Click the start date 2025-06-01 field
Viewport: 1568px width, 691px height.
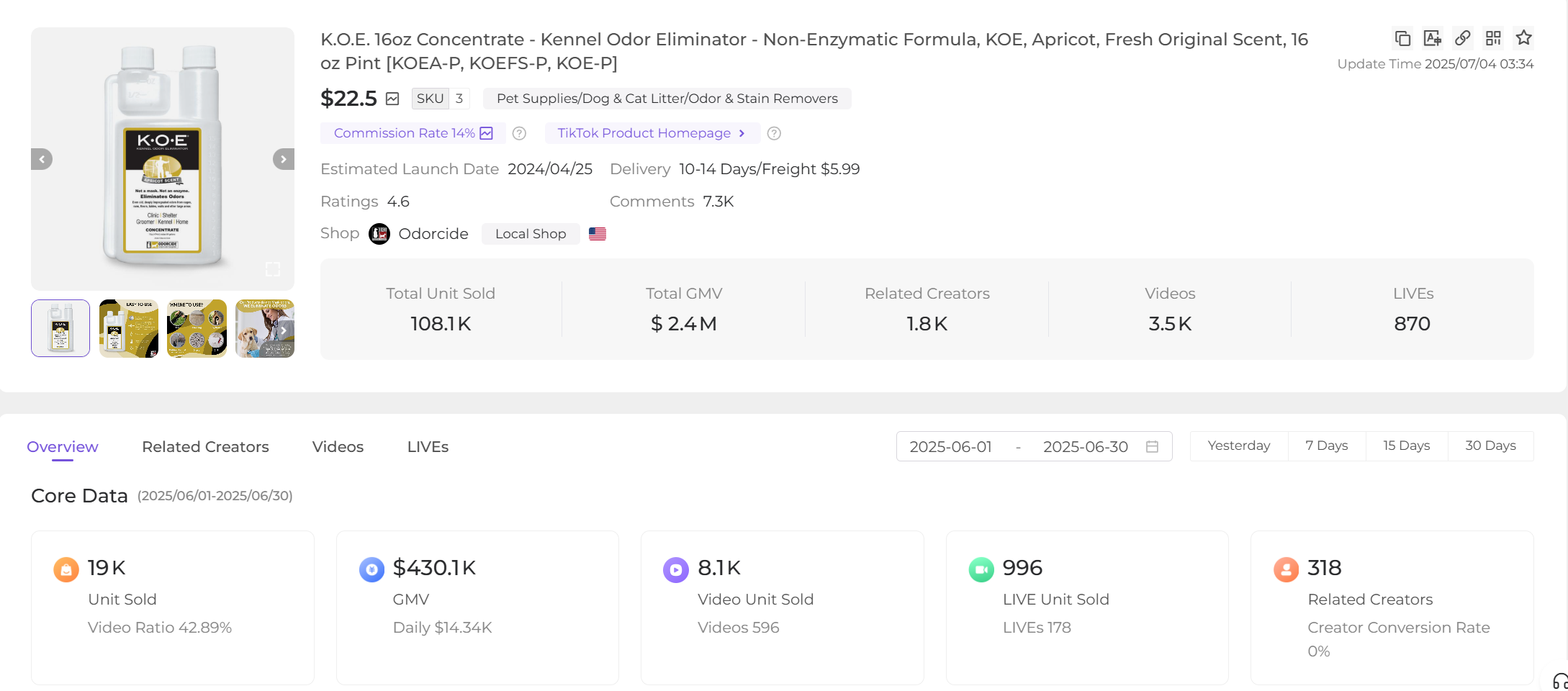pos(950,447)
